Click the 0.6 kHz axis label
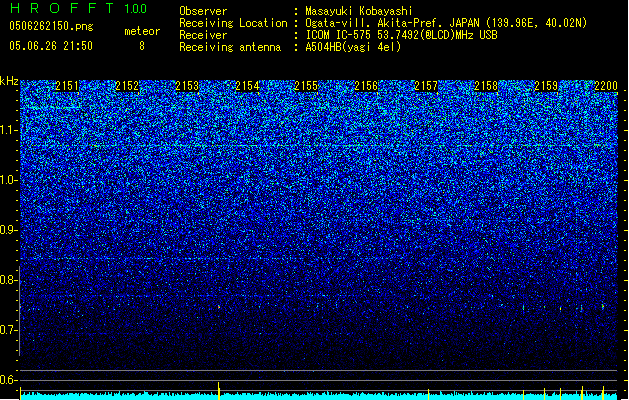 (x=8, y=380)
